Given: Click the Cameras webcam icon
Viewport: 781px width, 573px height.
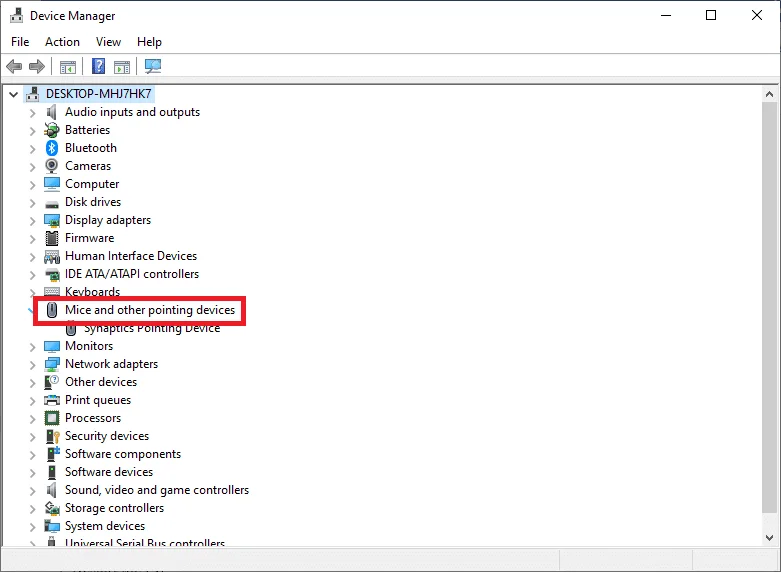Looking at the screenshot, I should 51,166.
